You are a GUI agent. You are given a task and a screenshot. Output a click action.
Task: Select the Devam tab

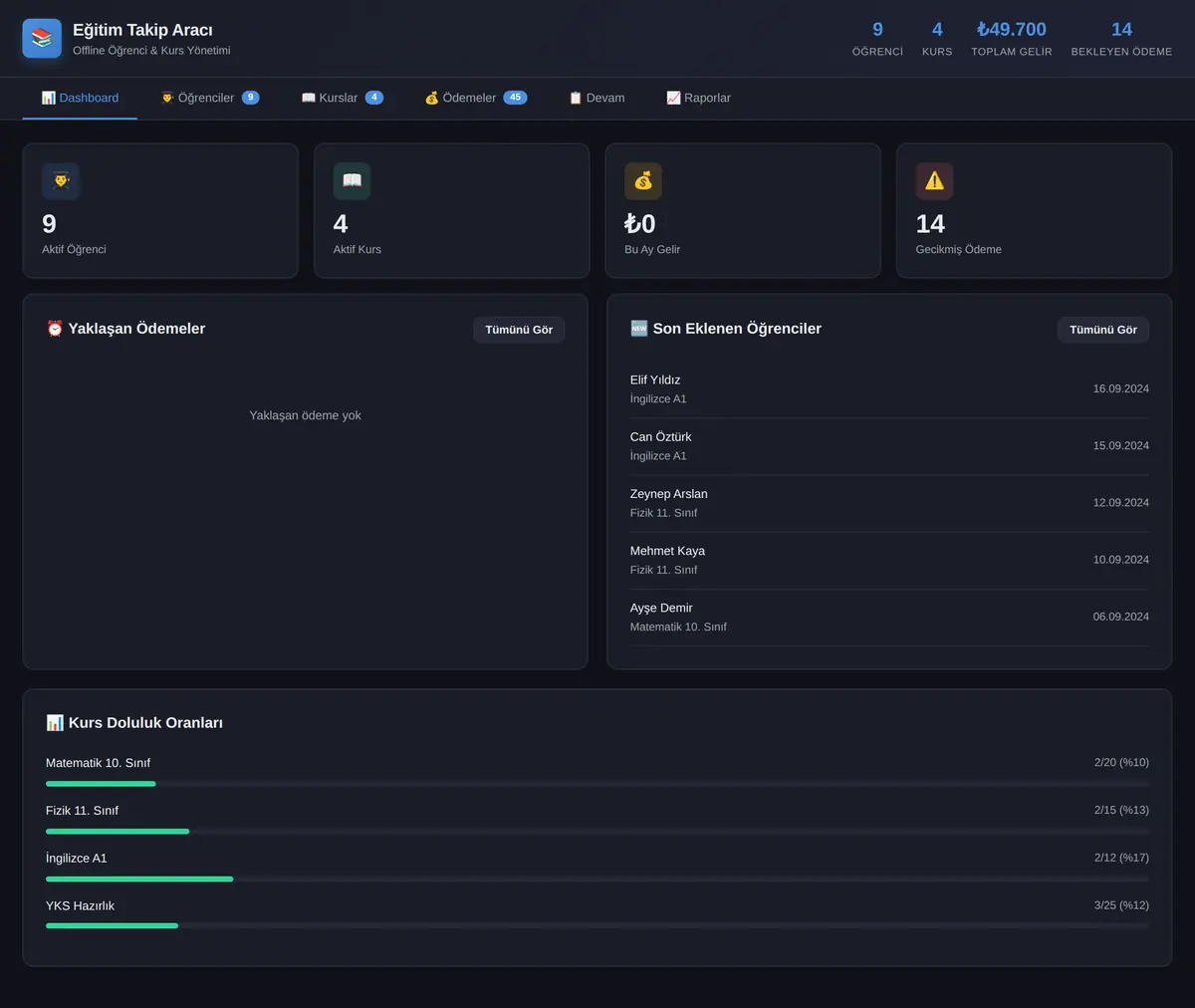tap(597, 98)
